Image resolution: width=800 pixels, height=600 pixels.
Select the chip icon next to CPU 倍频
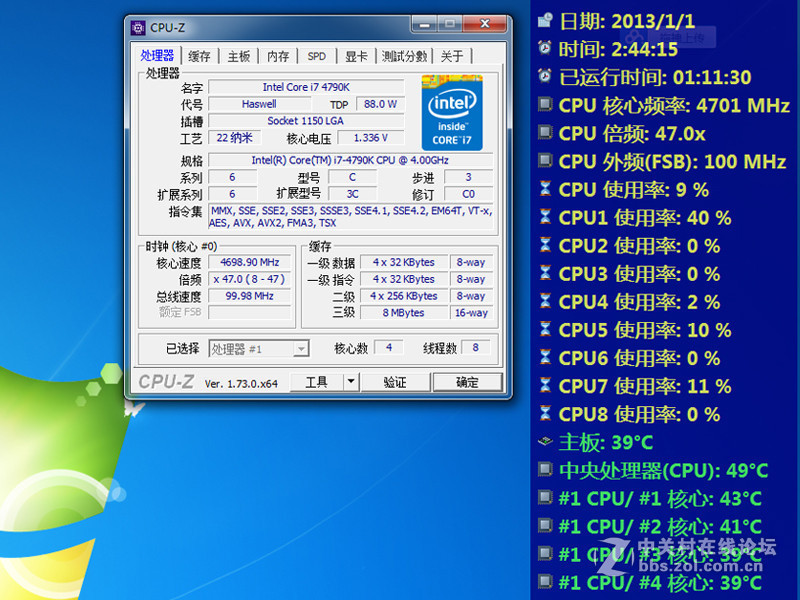(545, 133)
